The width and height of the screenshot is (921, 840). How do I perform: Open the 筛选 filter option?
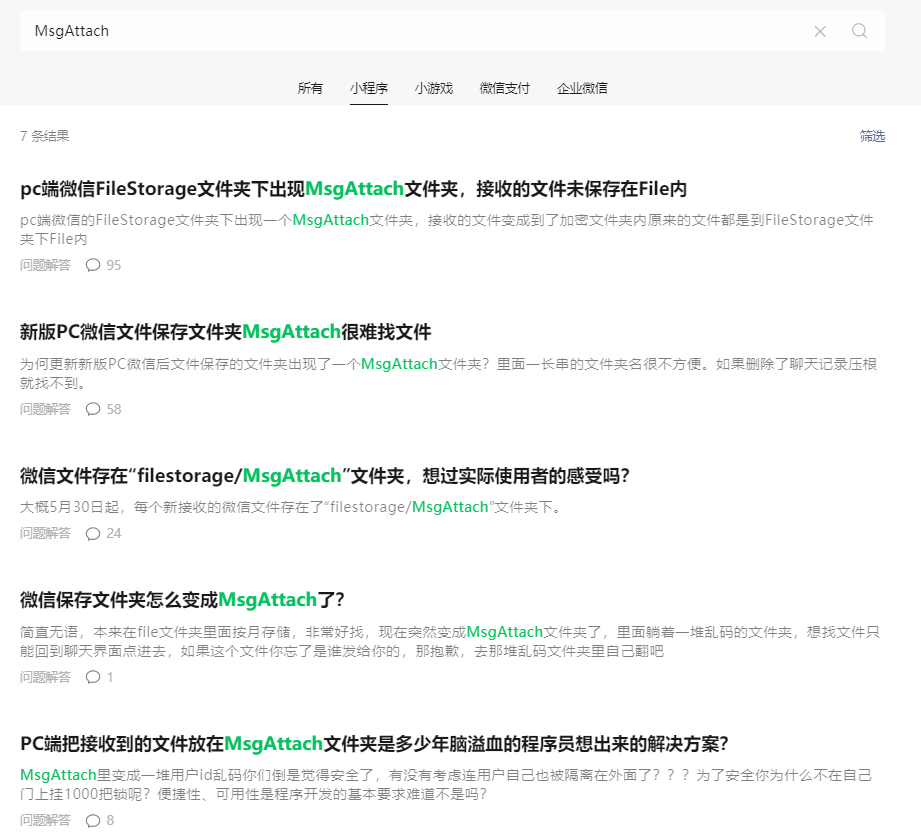coord(872,136)
